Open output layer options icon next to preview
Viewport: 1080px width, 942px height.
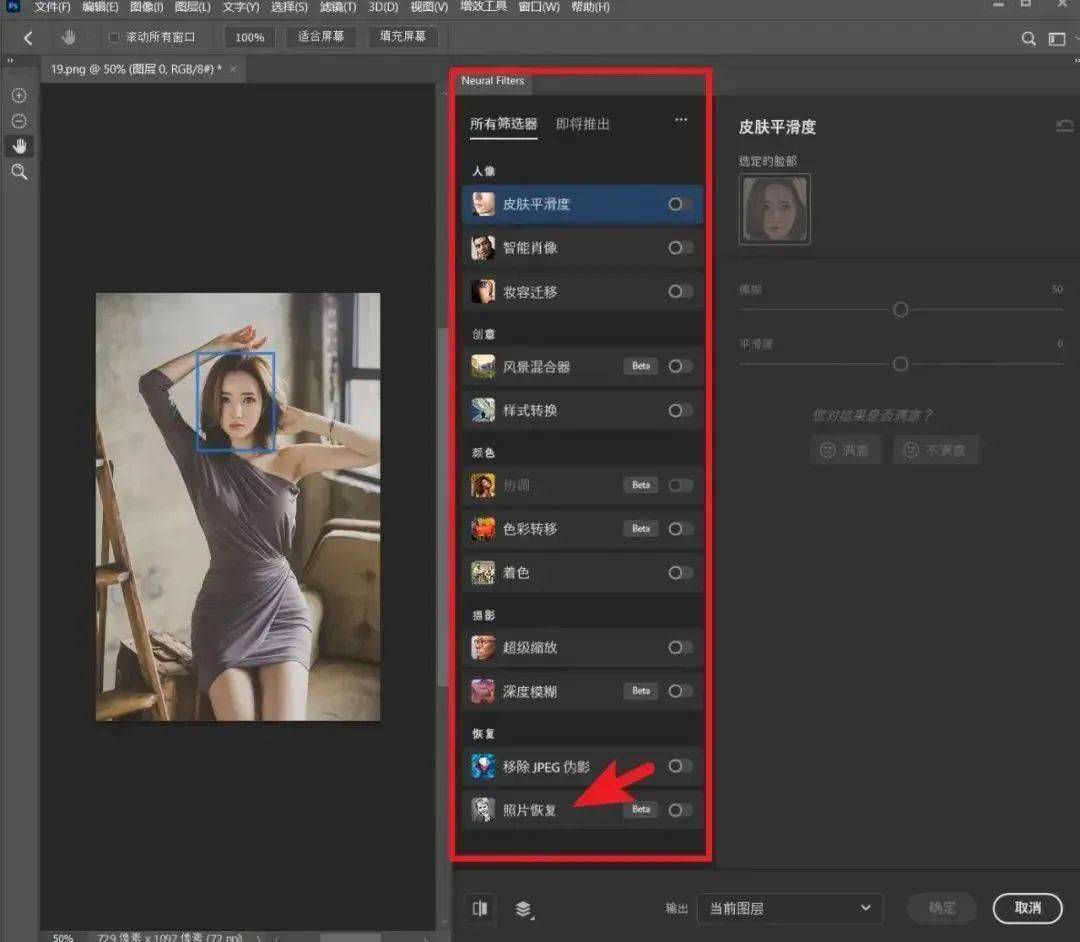tap(524, 908)
